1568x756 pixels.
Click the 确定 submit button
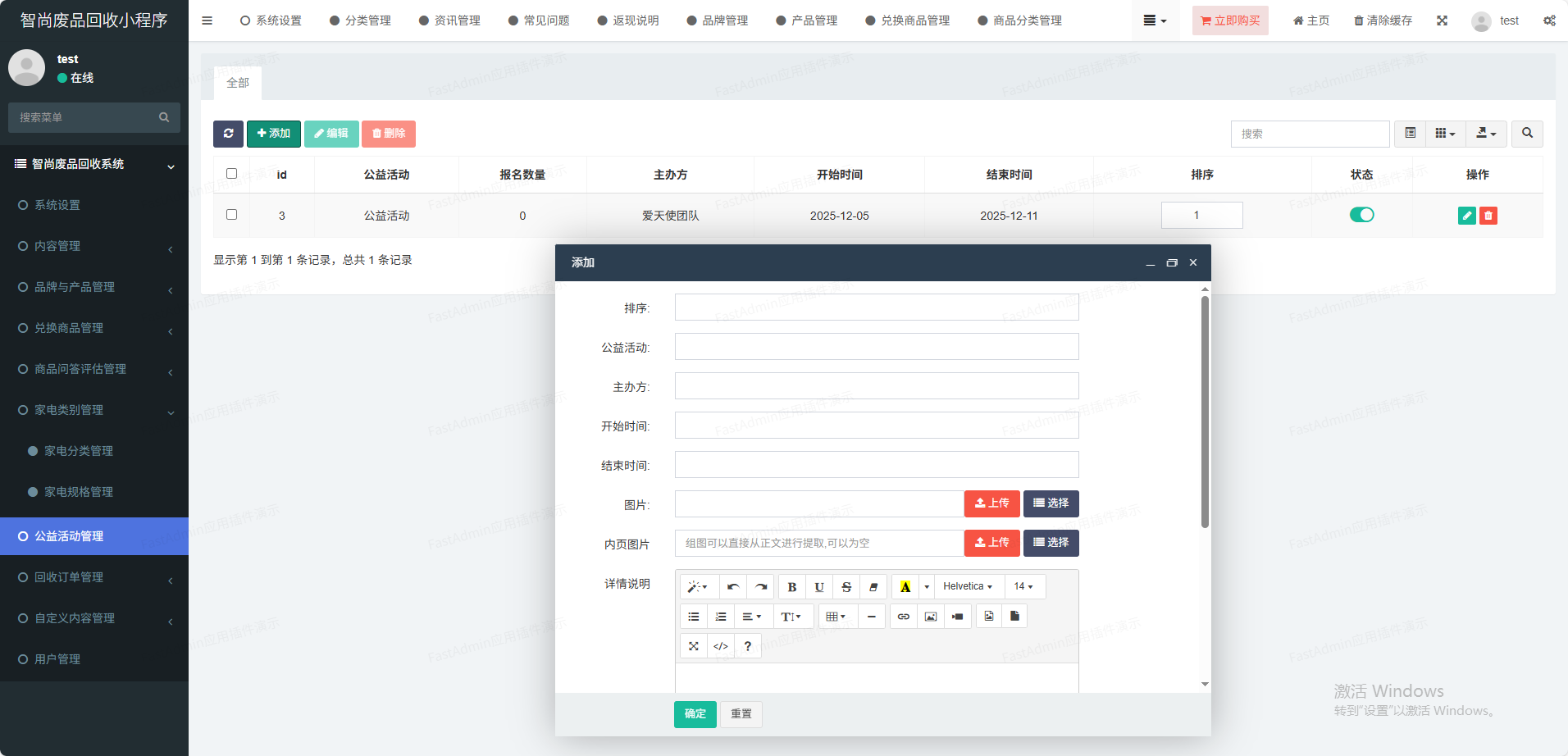[695, 714]
